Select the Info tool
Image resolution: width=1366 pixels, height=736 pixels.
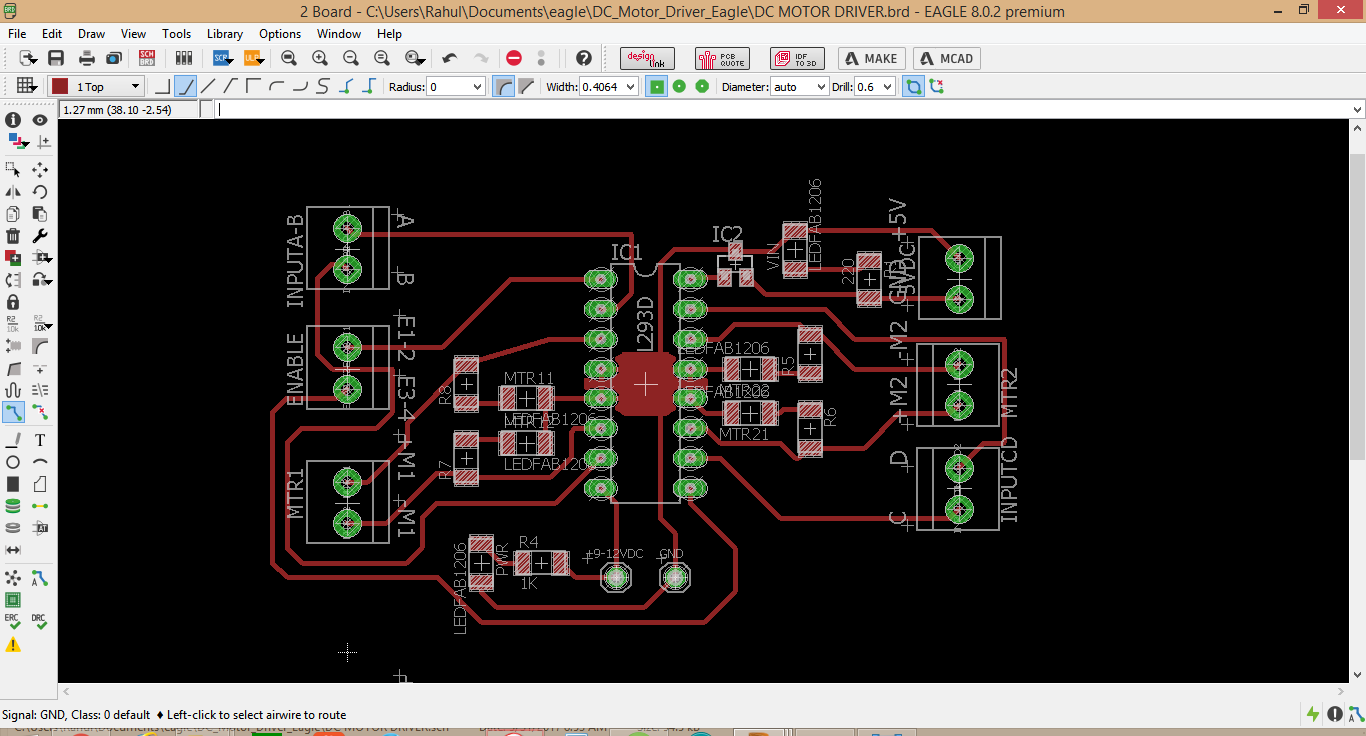[13, 120]
